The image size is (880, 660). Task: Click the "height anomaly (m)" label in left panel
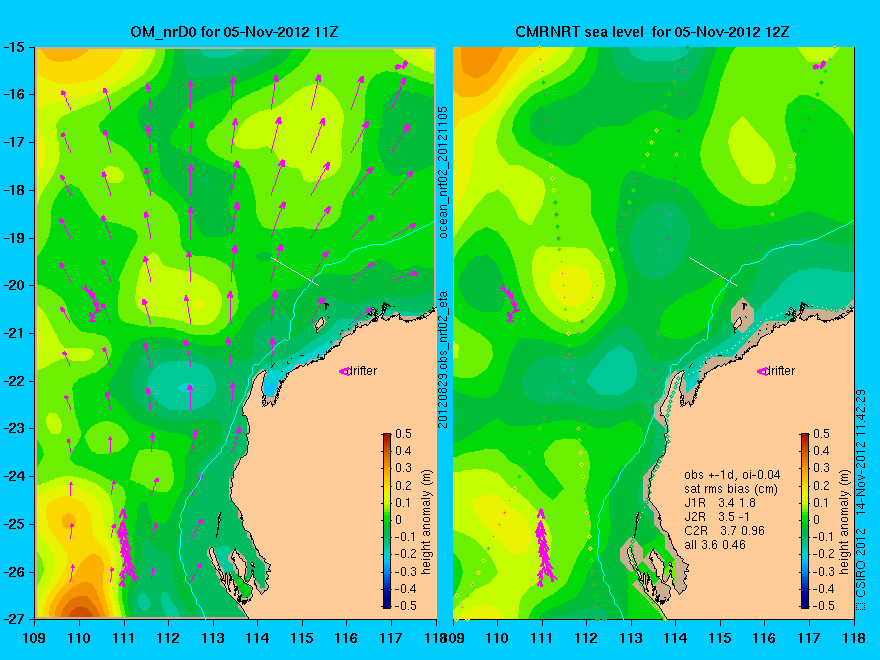pos(426,522)
